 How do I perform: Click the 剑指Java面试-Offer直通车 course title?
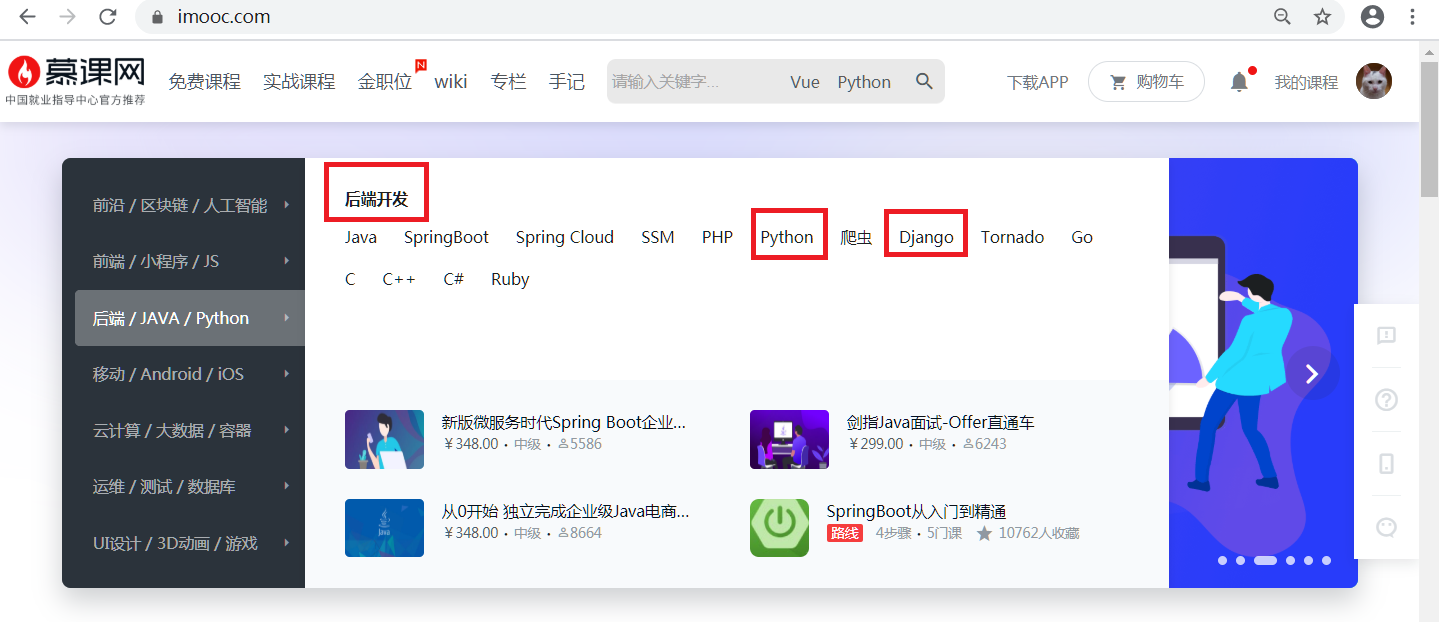coord(940,422)
